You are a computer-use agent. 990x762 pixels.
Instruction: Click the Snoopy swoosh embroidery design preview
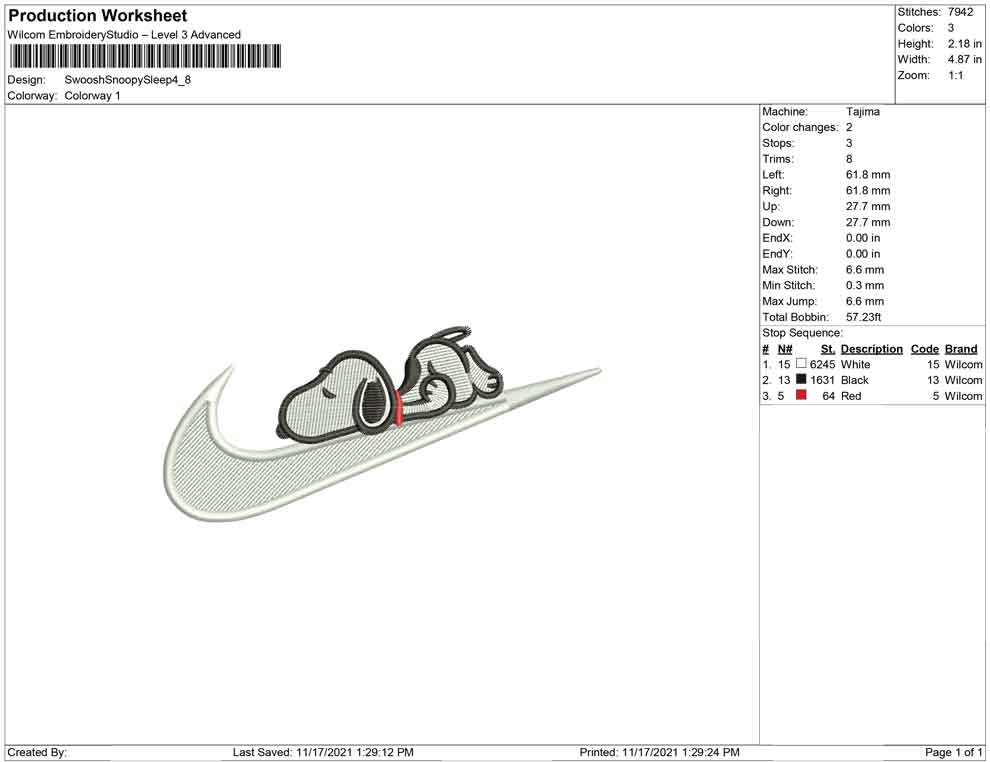tap(381, 424)
